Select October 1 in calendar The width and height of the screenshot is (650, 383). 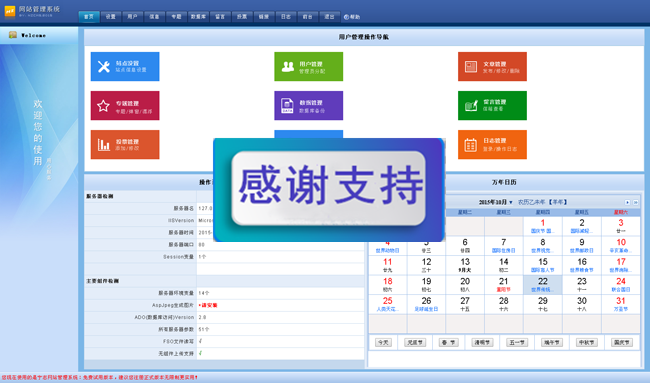point(543,226)
